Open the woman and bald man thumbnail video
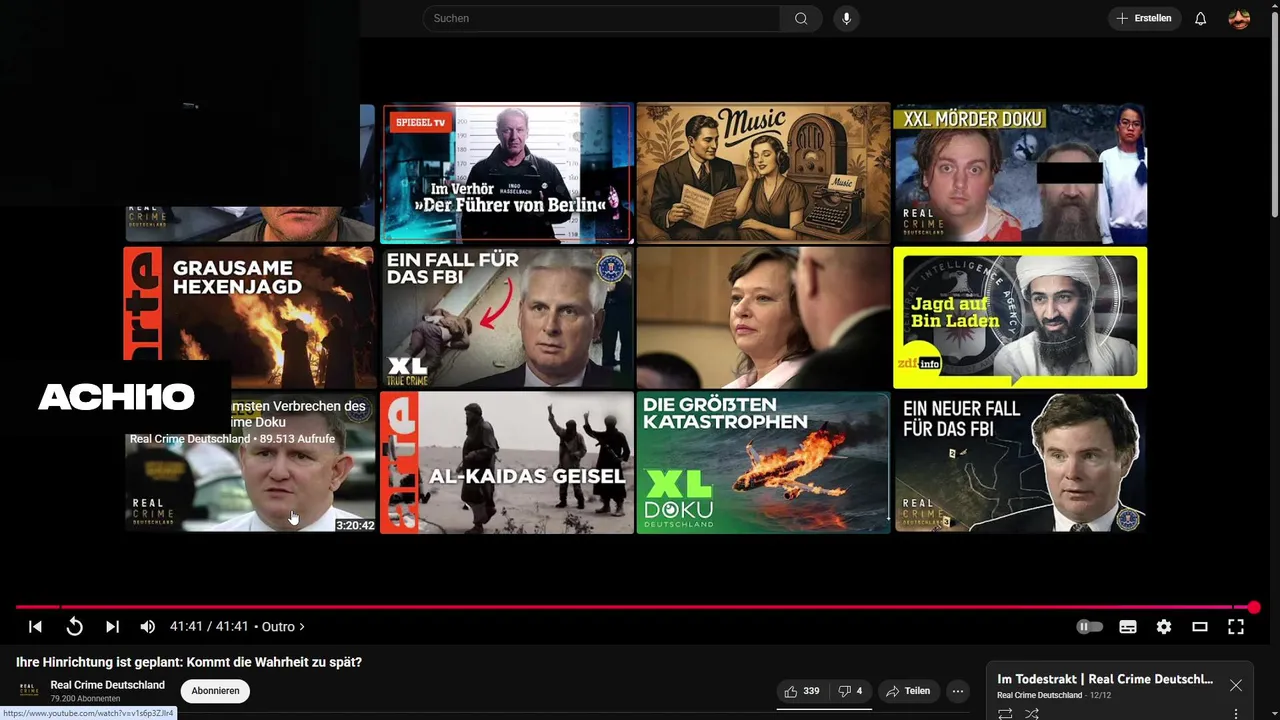Screen dimensions: 1280x720 [x=763, y=318]
